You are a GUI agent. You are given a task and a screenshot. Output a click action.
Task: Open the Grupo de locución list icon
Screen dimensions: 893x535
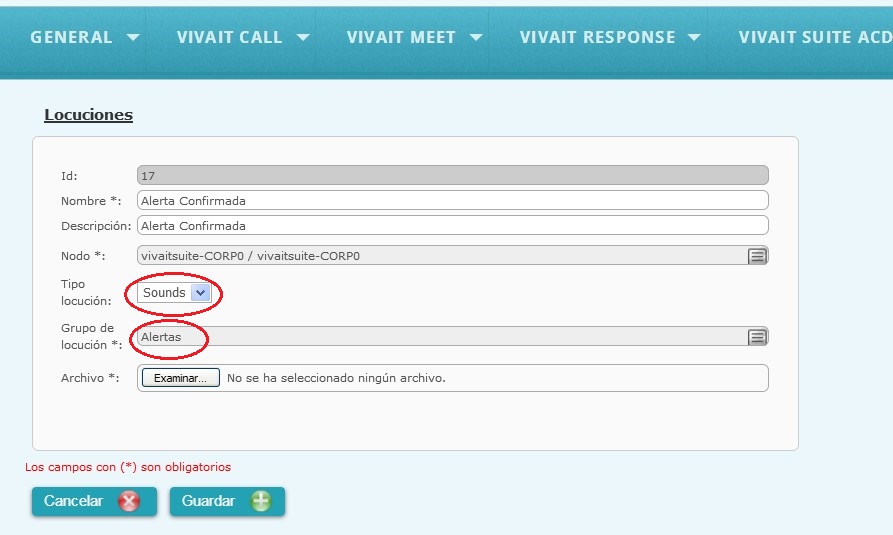point(757,337)
